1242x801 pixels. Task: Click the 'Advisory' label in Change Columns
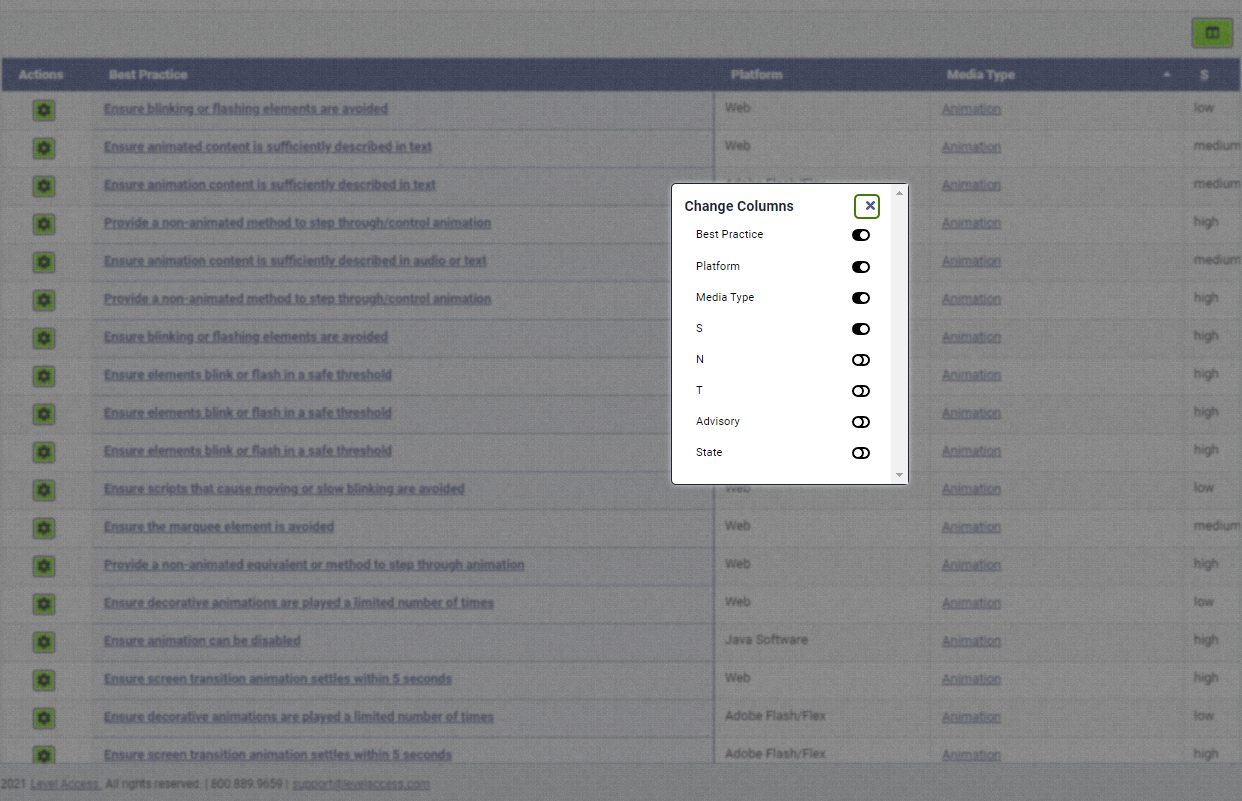718,422
